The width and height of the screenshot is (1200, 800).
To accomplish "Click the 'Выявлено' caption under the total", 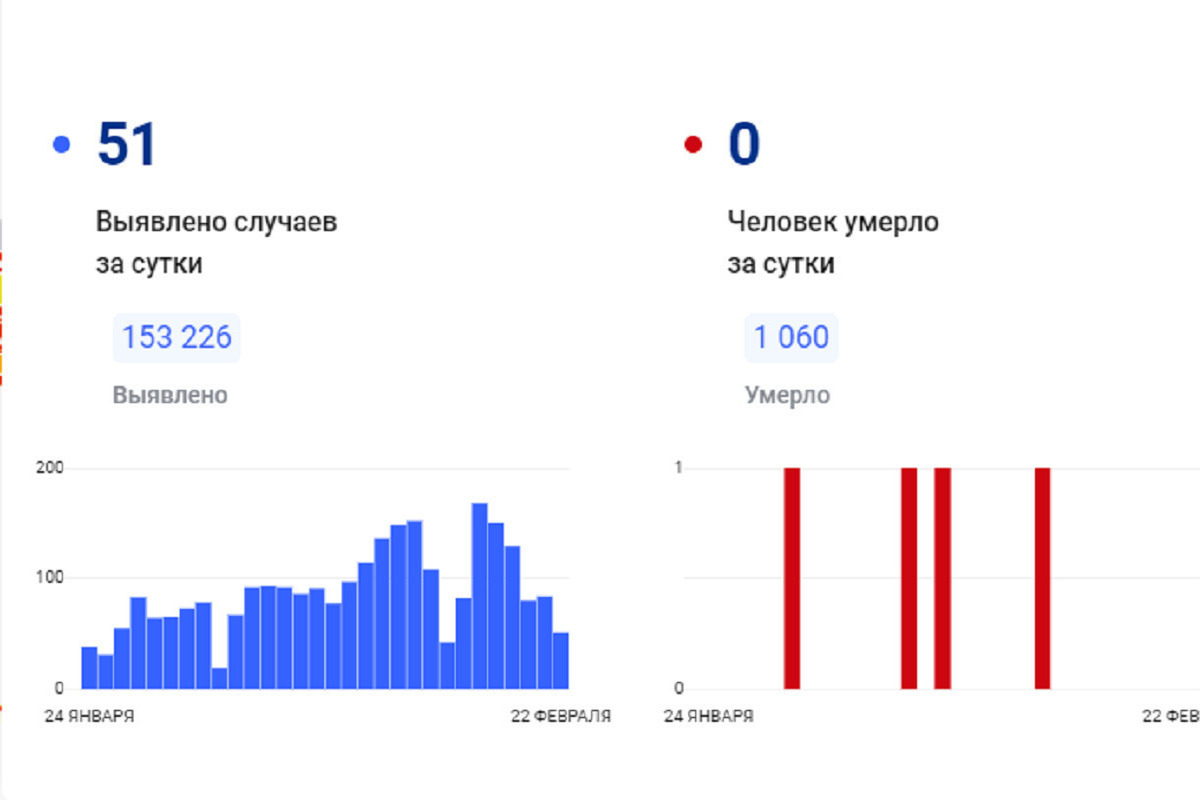I will pos(170,395).
